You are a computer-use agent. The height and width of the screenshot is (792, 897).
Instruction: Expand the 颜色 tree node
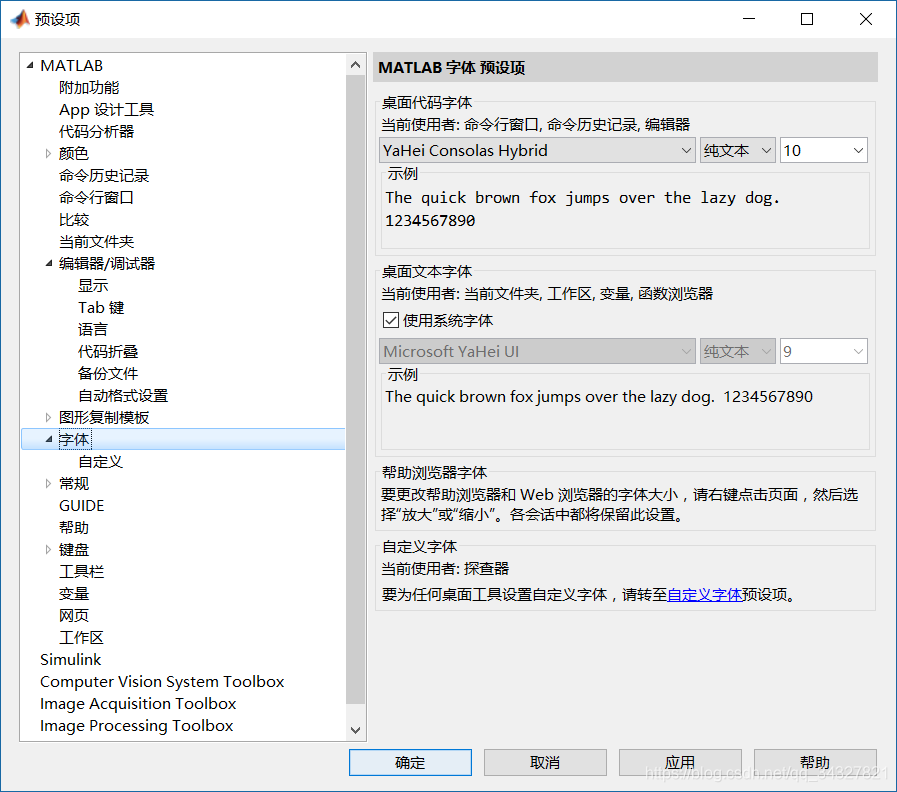(x=49, y=153)
